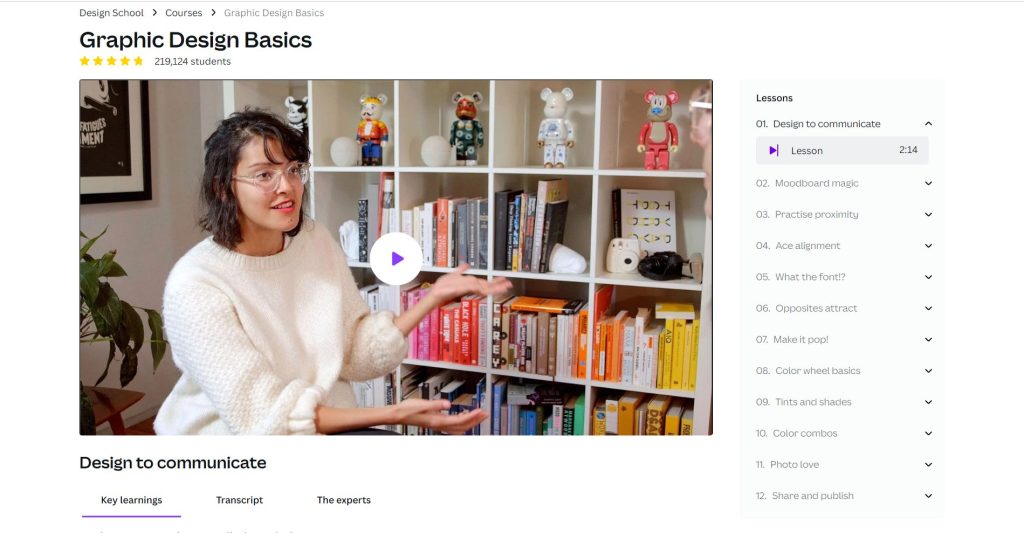1024x533 pixels.
Task: Go to Design School breadcrumb link
Action: 111,12
